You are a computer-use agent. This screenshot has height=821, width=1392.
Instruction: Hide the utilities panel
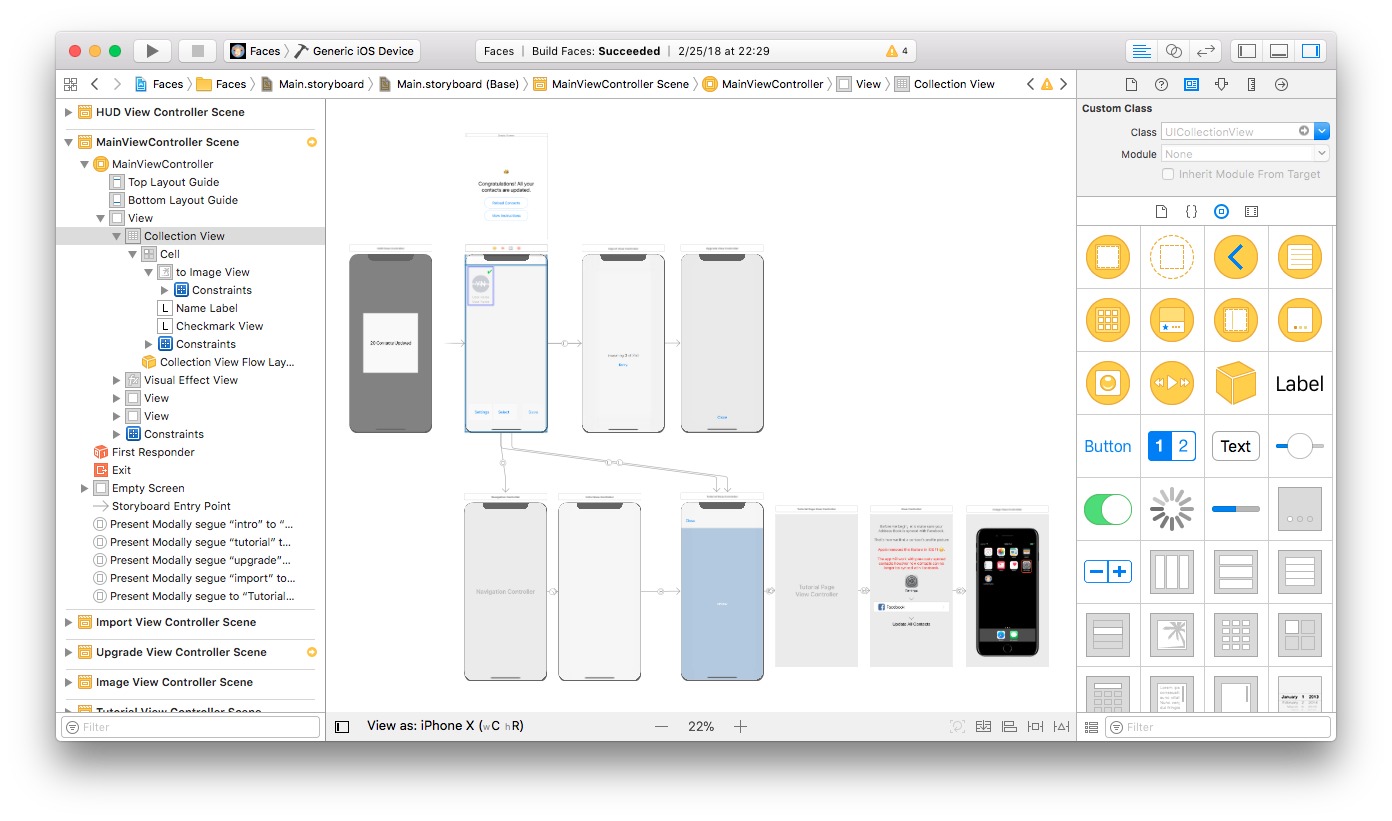[1310, 51]
